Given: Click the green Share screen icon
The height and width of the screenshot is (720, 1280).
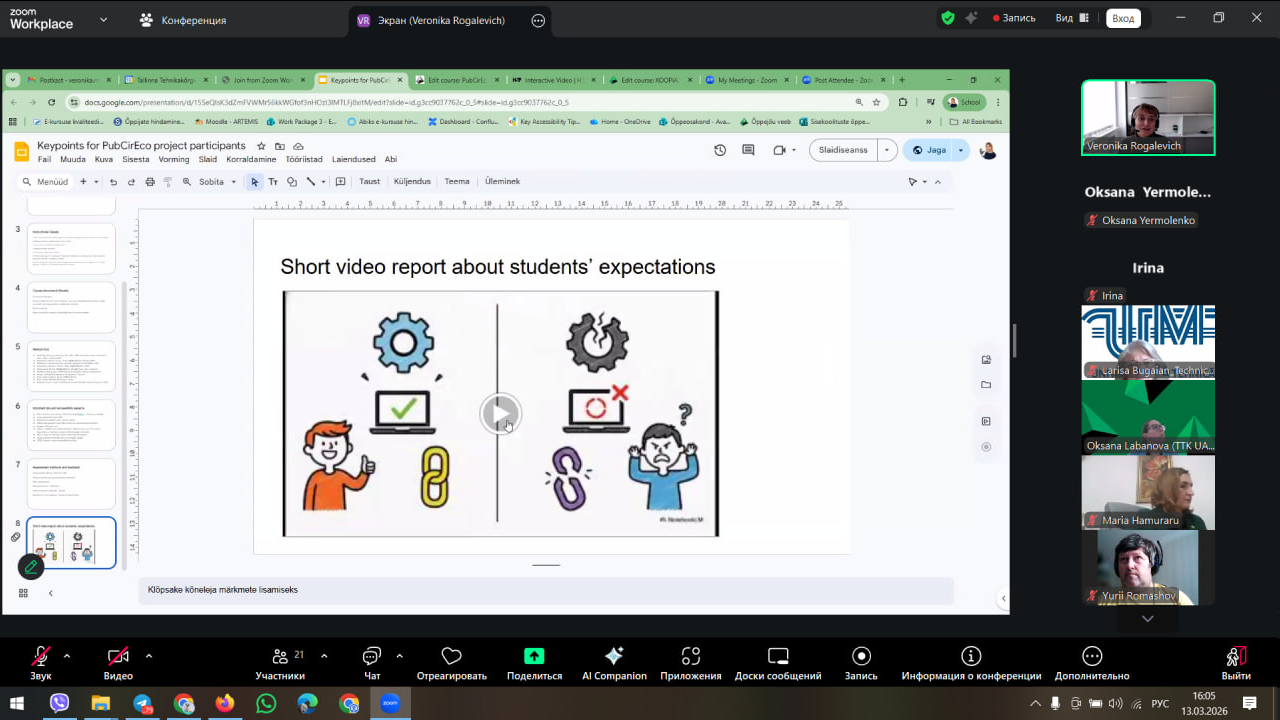Looking at the screenshot, I should tap(534, 656).
